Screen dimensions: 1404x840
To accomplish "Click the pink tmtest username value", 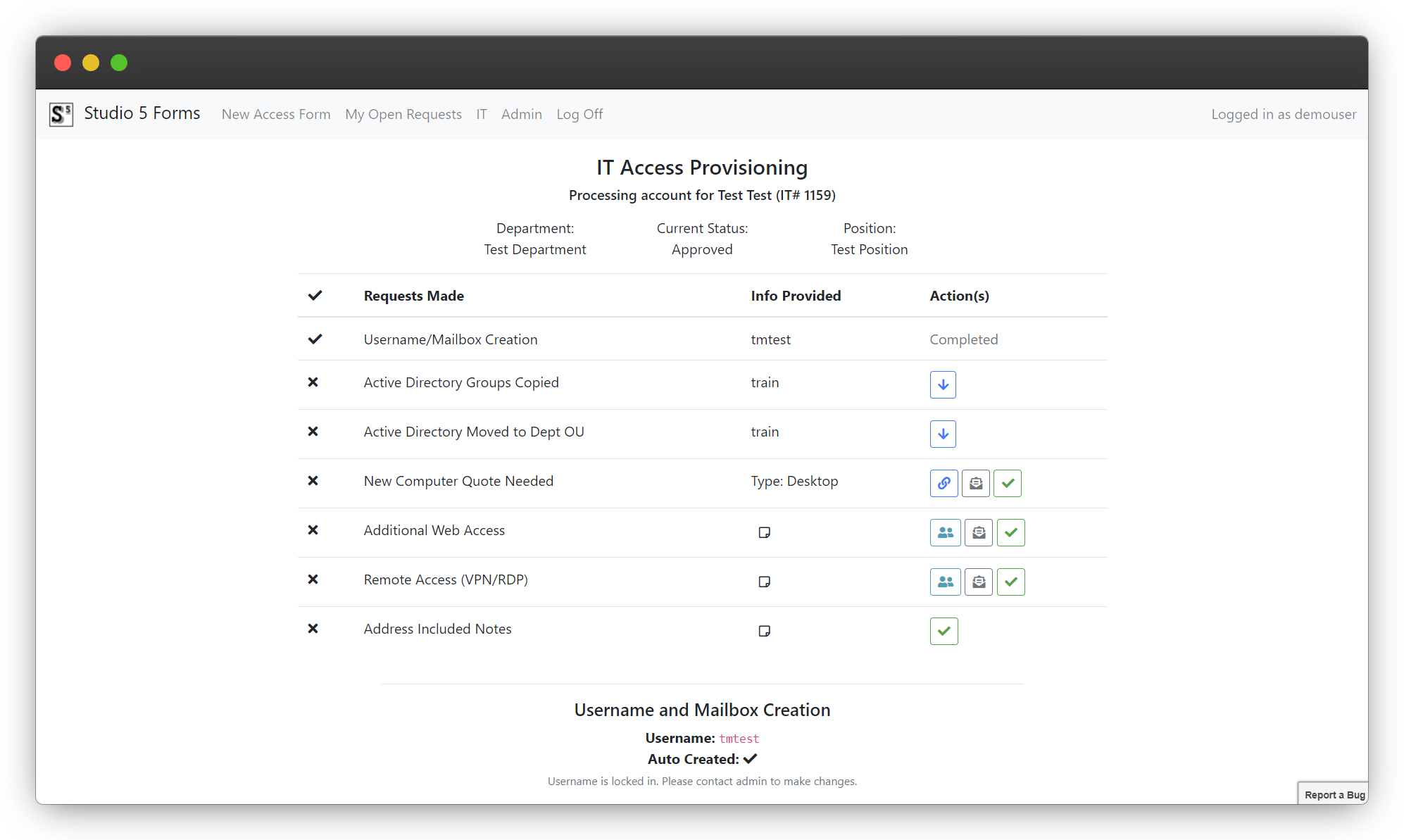I will click(x=739, y=739).
